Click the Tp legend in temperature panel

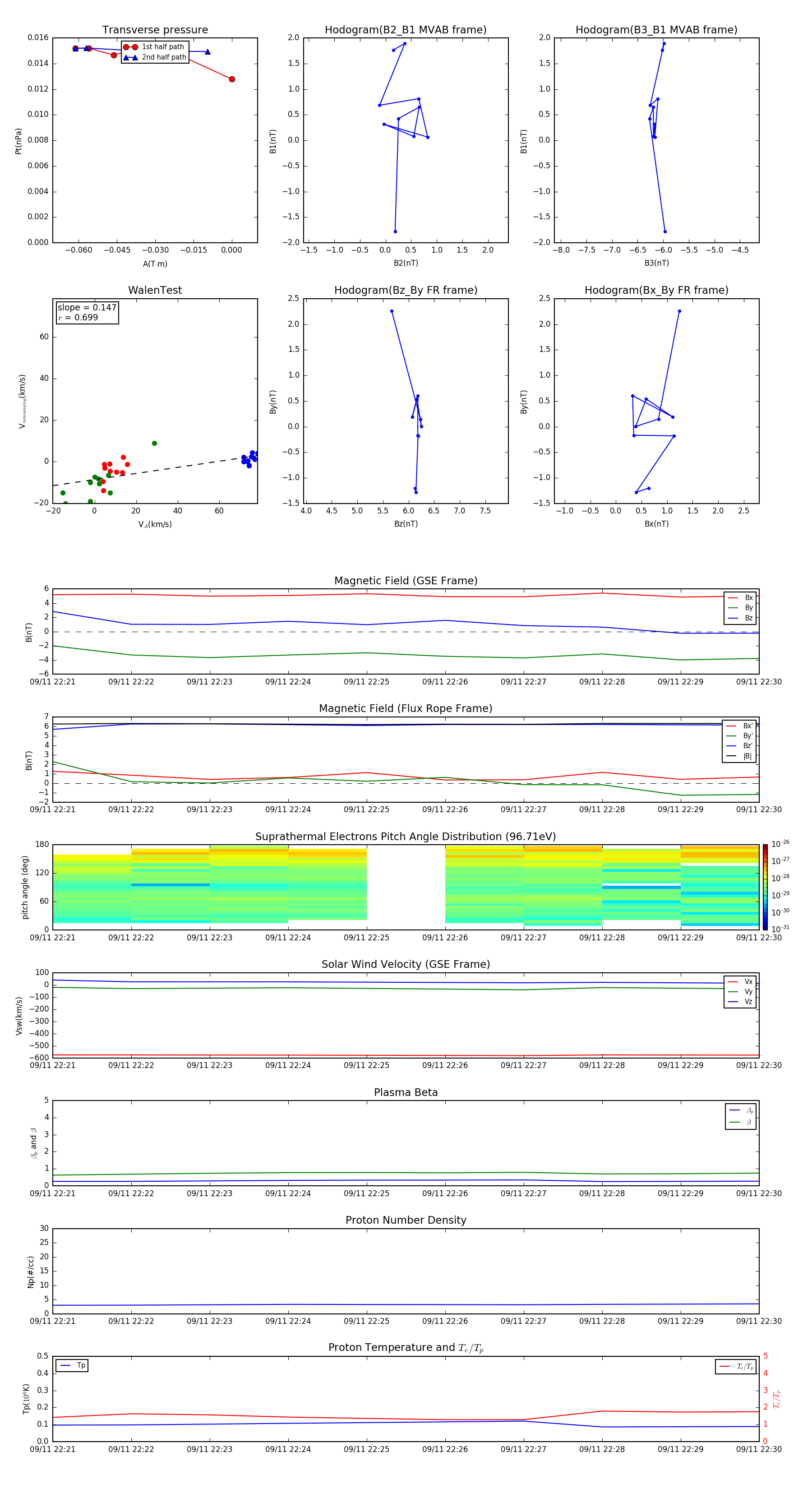click(72, 1365)
